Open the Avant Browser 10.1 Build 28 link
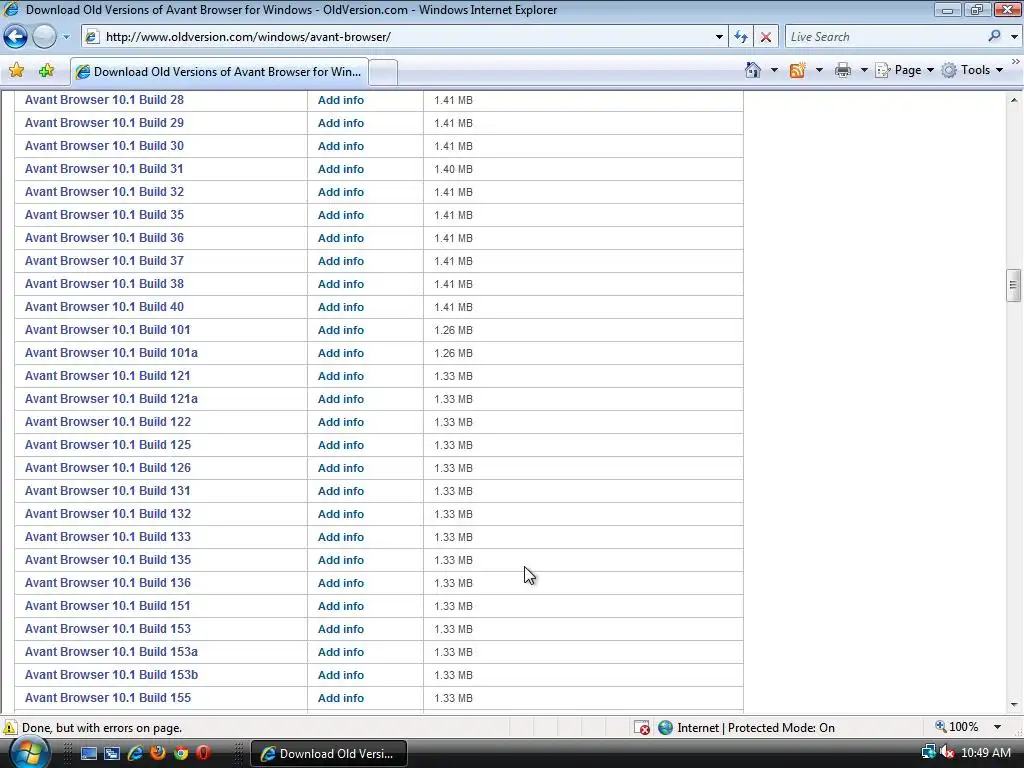The image size is (1024, 768). pos(104,100)
